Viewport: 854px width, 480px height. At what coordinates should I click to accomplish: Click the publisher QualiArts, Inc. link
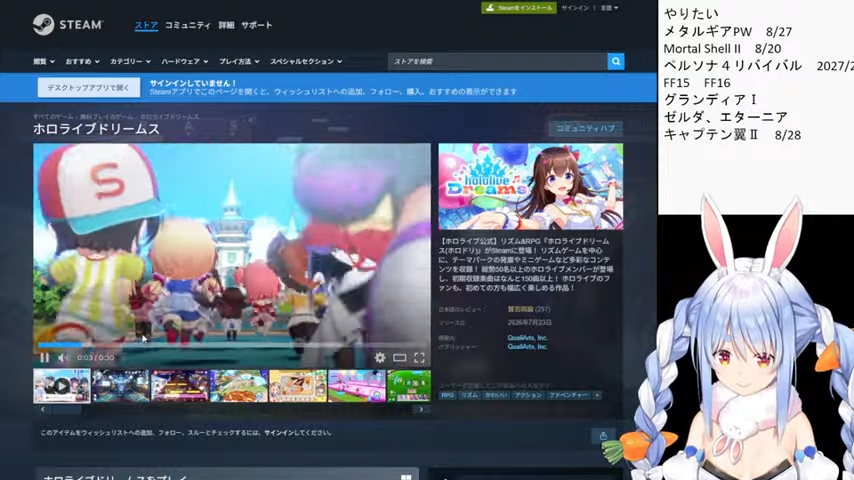pos(527,347)
